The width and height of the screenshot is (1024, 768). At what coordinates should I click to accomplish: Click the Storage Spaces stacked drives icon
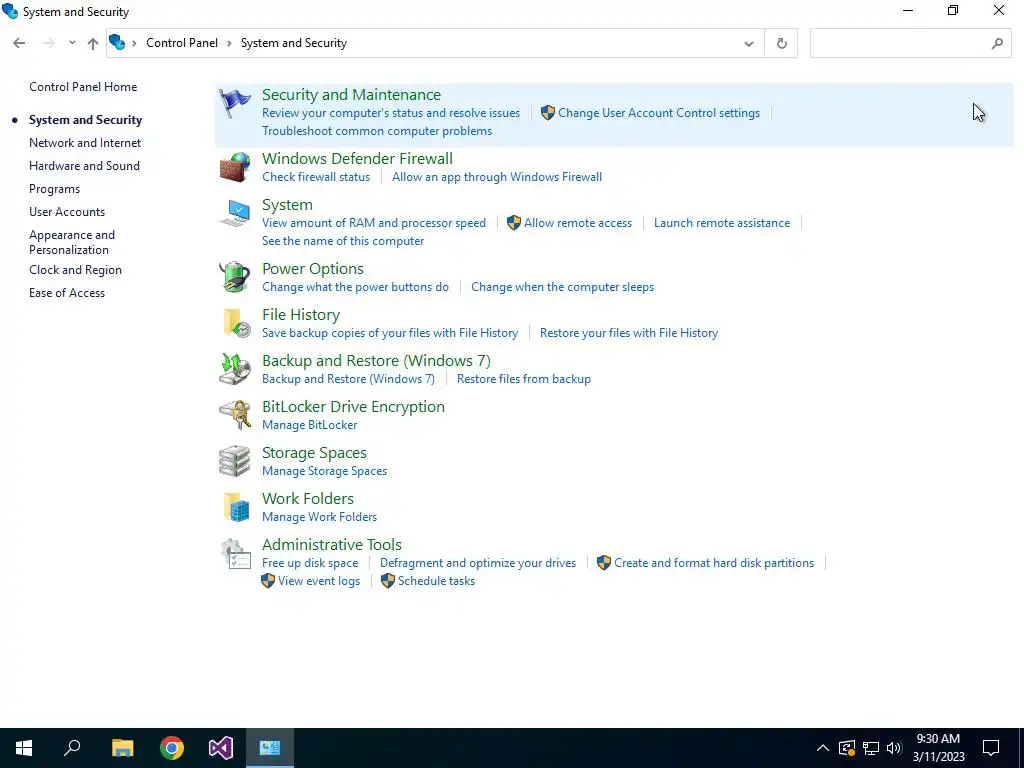[x=234, y=461]
